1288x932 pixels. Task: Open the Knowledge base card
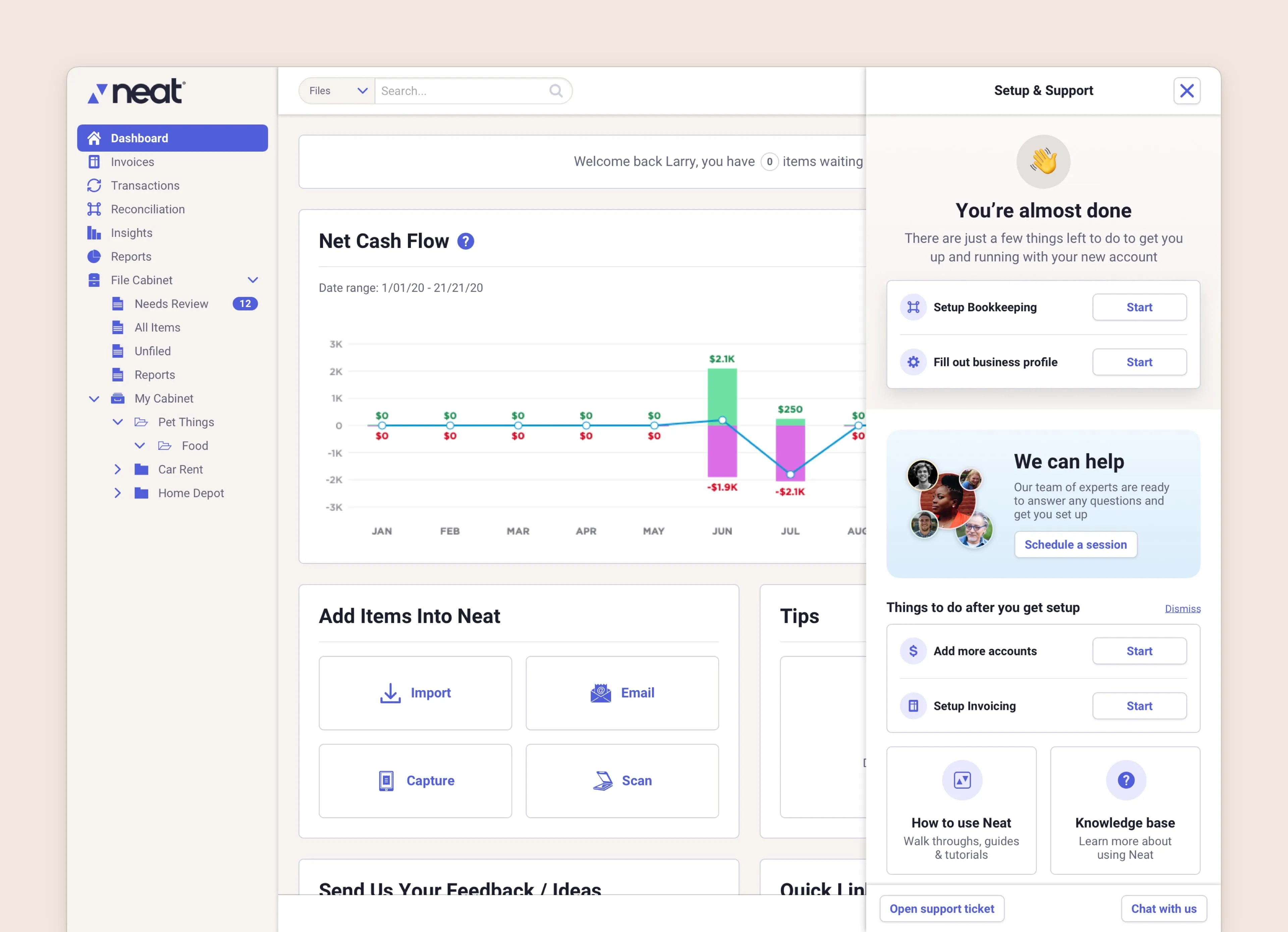[x=1125, y=811]
